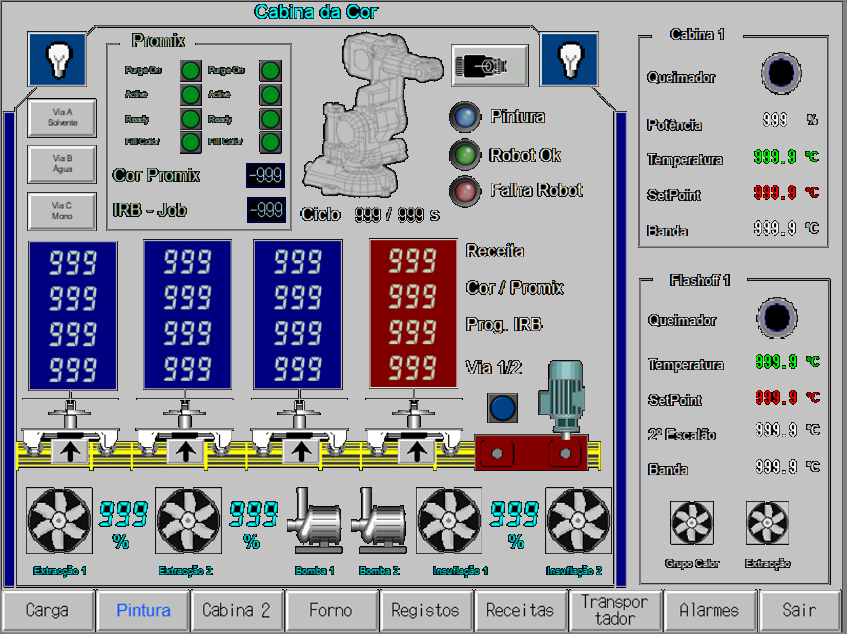847x634 pixels.
Task: Toggle the blue Pintura indicator light
Action: 464,117
